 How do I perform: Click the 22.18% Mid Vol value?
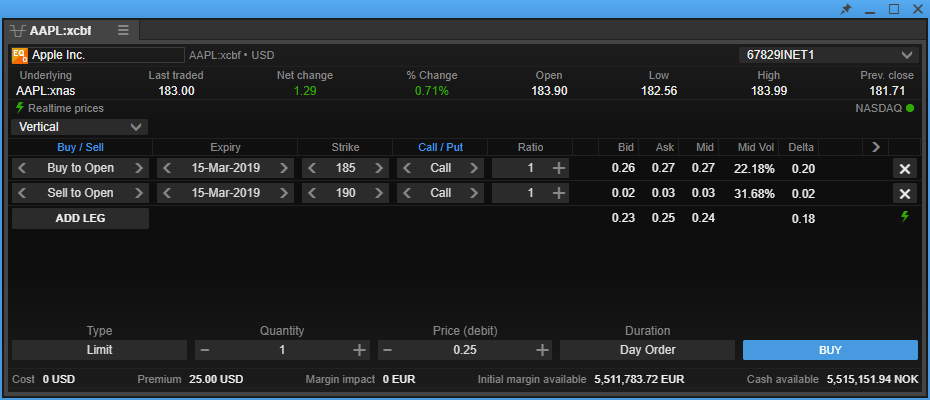754,169
